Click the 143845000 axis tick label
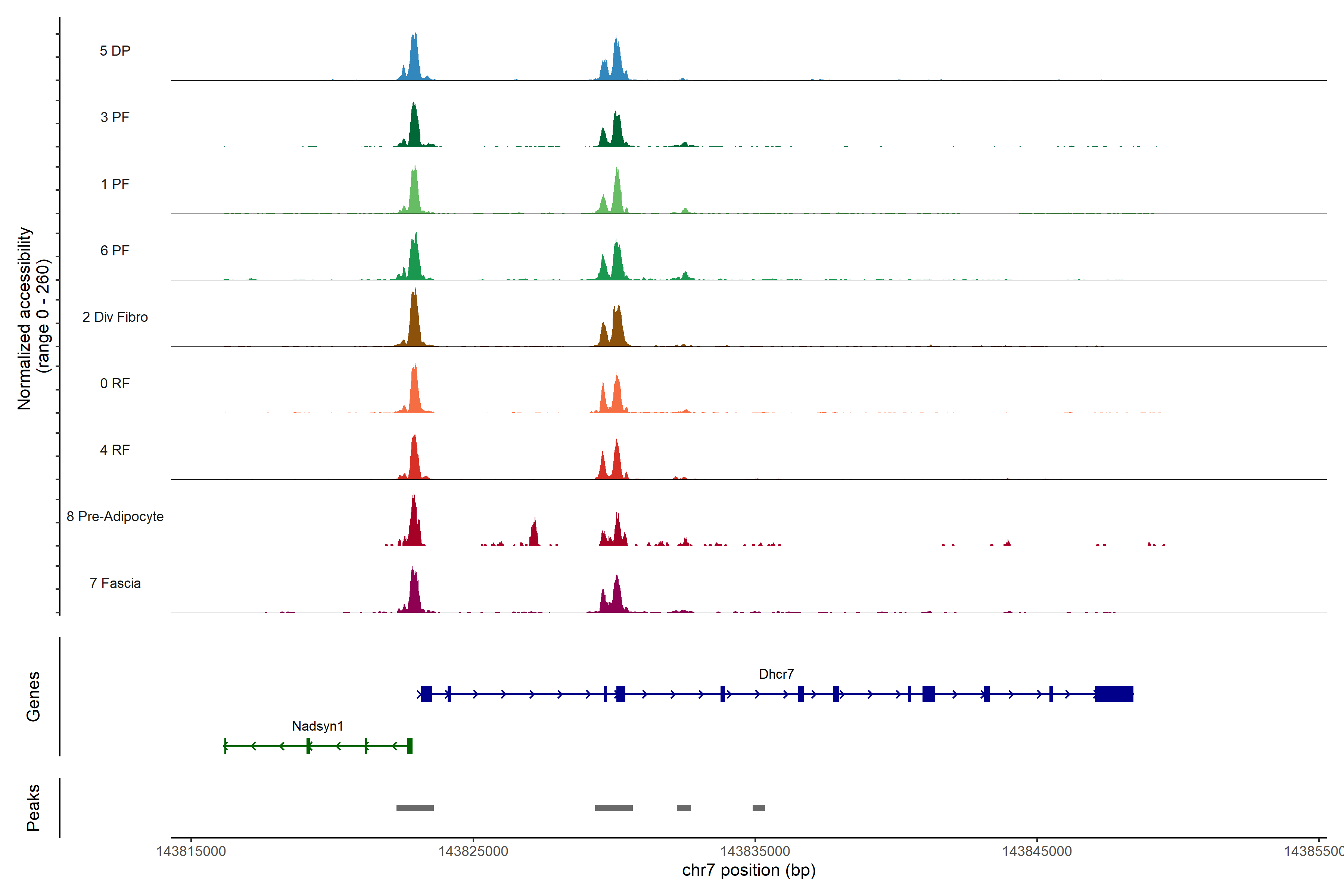This screenshot has height=896, width=1344. [x=1037, y=852]
